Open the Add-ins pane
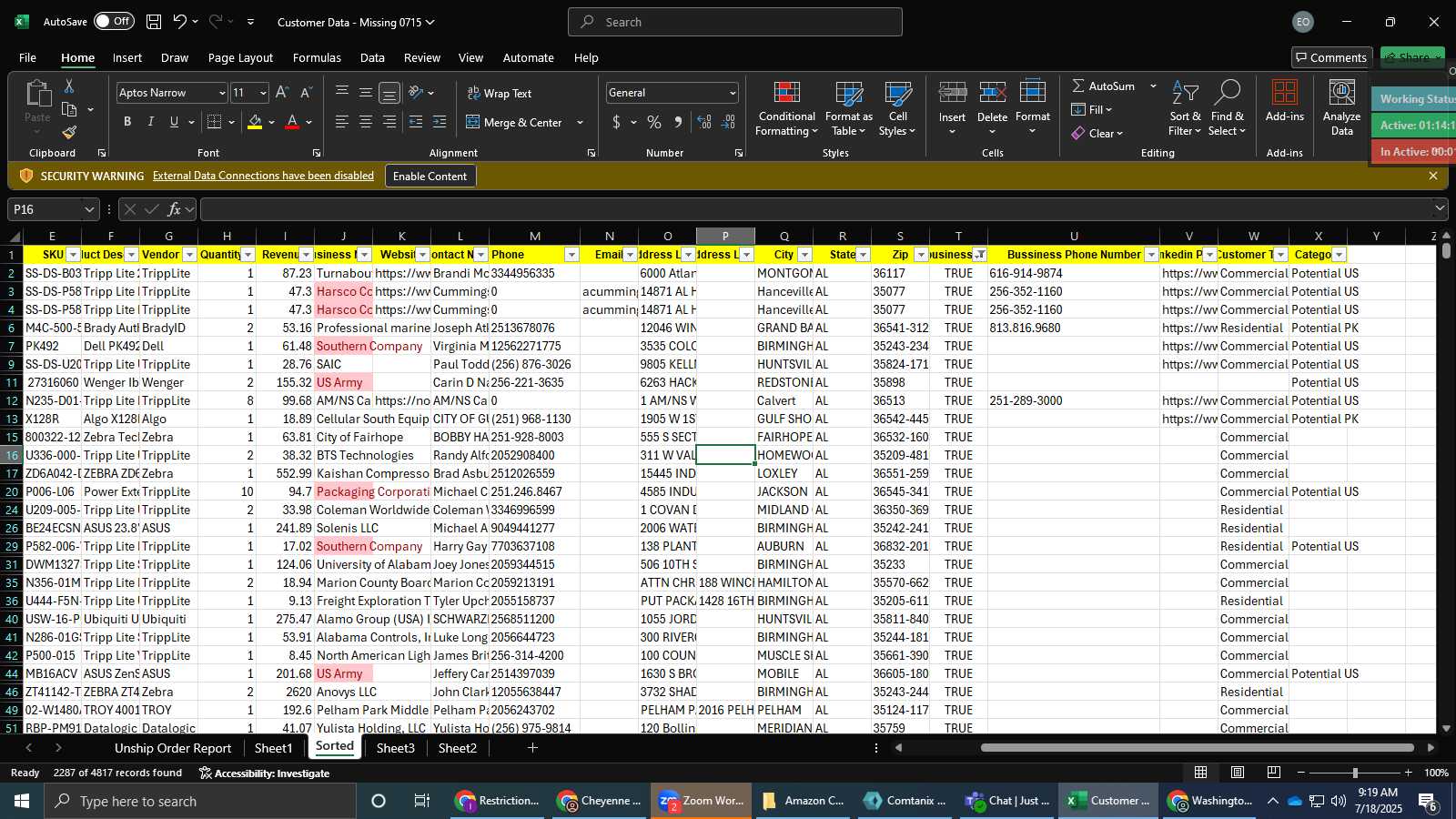This screenshot has width=1456, height=819. click(1284, 102)
